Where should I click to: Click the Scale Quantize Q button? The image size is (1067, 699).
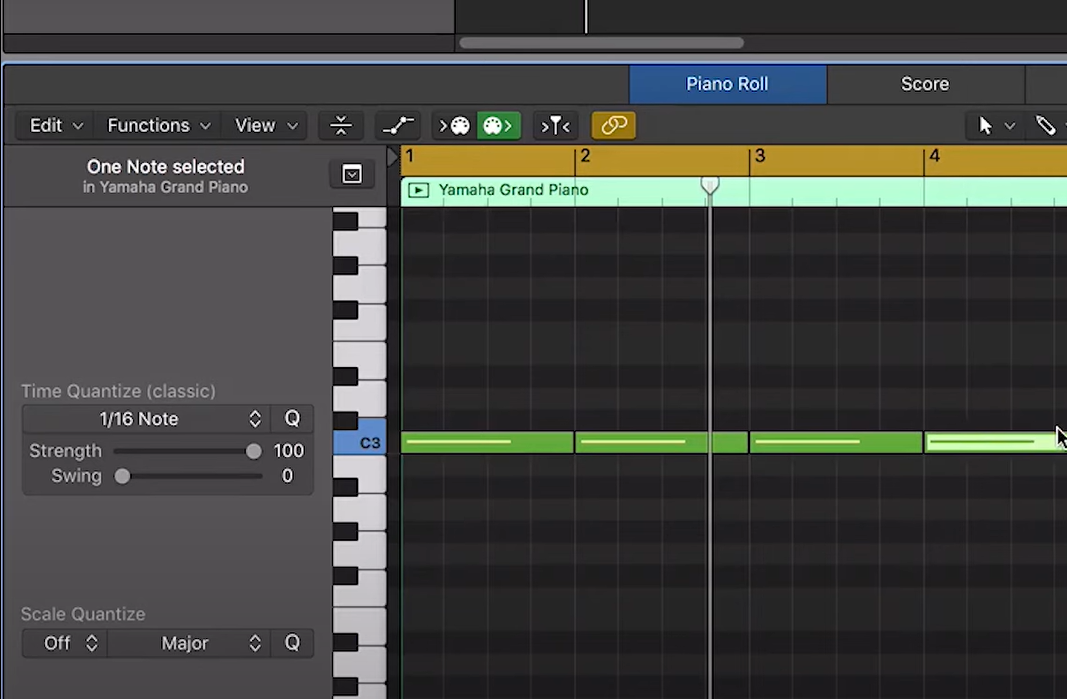click(x=292, y=643)
